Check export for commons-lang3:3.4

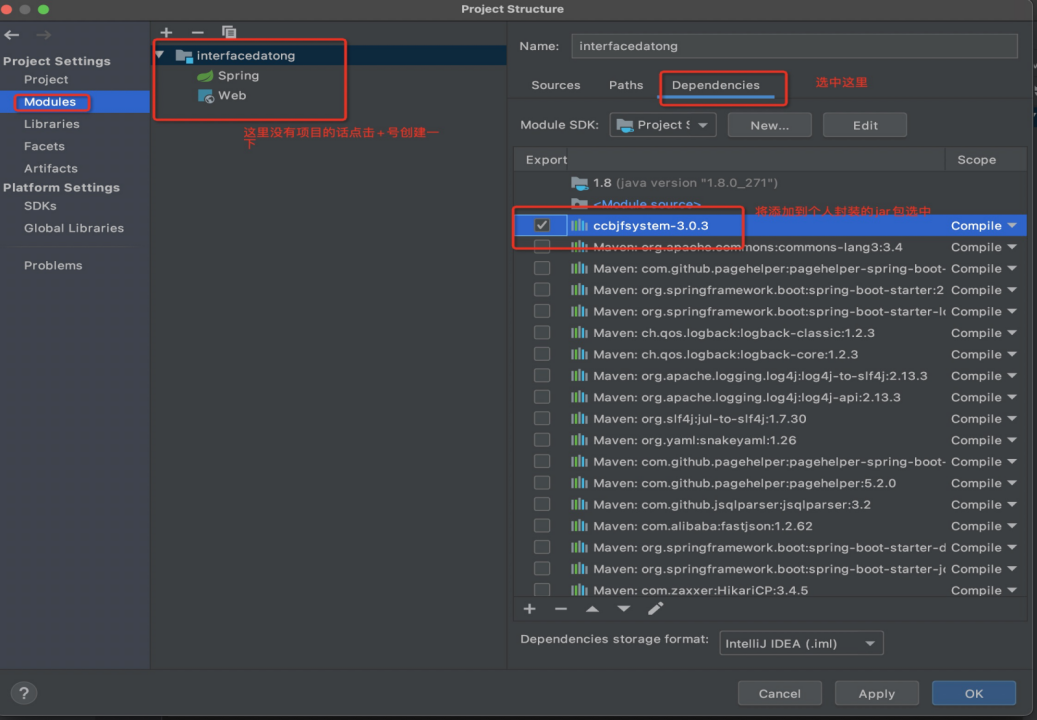tap(542, 247)
